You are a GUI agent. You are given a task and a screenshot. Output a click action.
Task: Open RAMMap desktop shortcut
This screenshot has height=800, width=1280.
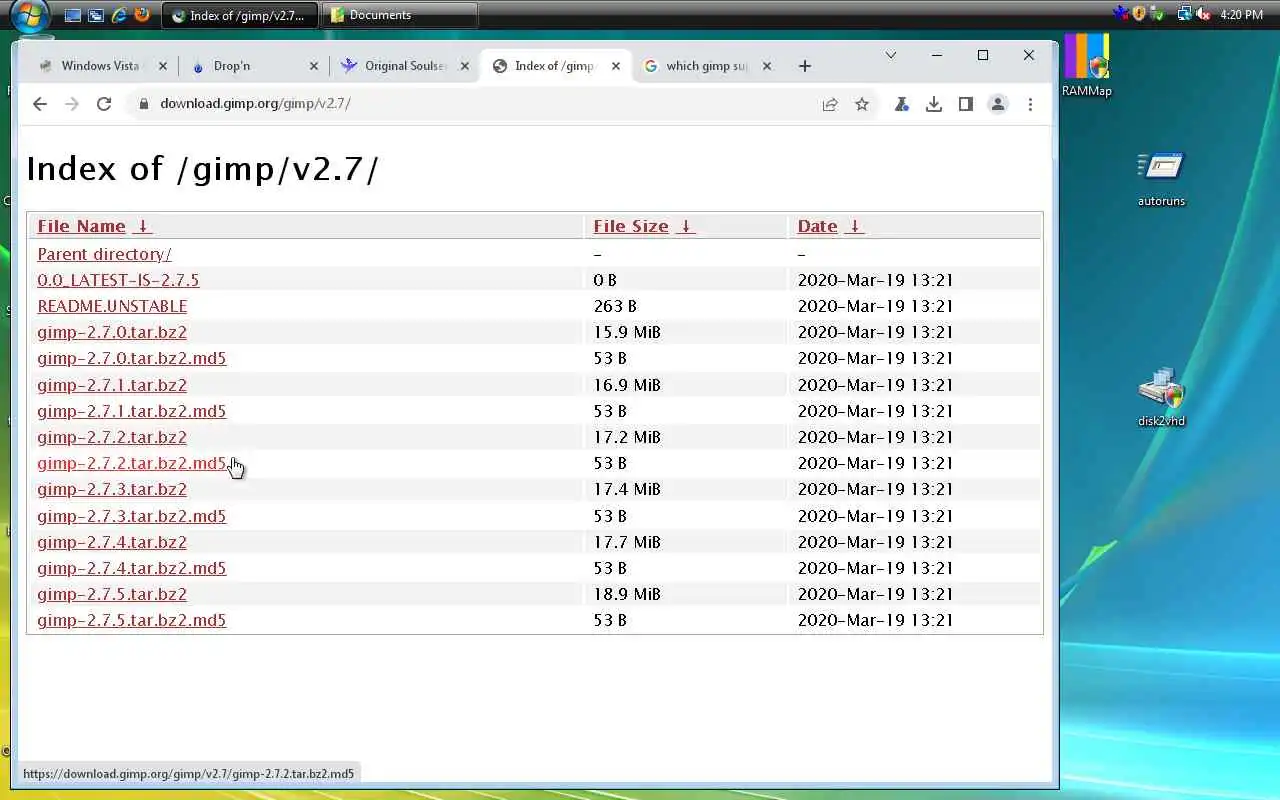1086,66
